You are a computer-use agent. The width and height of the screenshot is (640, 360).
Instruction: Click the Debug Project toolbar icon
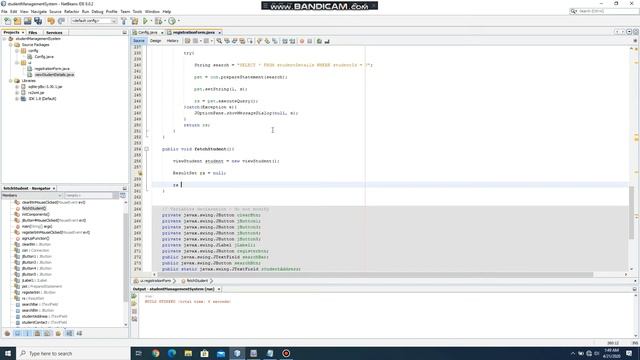tap(158, 21)
